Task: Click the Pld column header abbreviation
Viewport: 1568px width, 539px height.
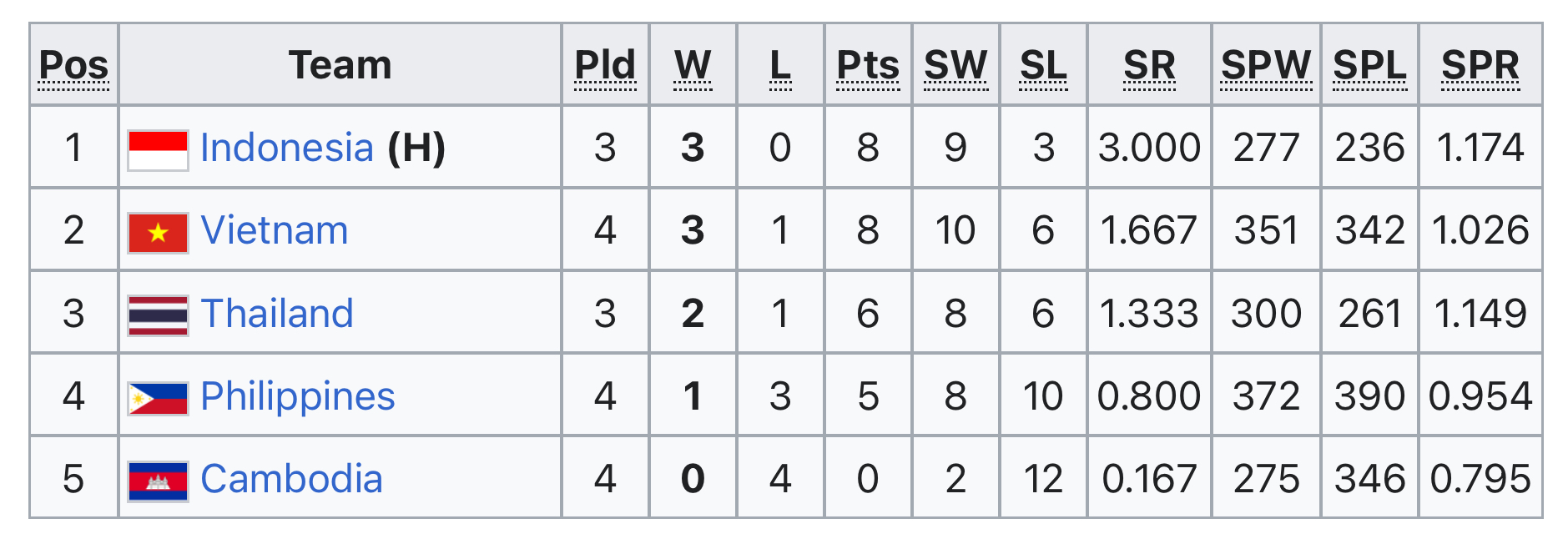Action: [x=605, y=65]
